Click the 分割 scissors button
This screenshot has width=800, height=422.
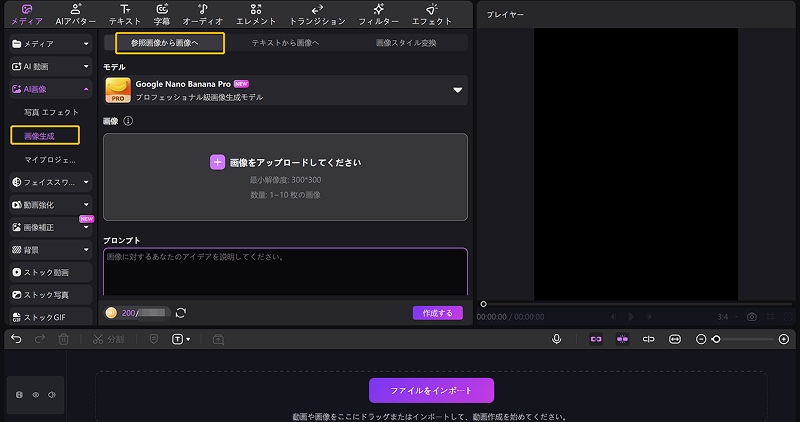tap(108, 339)
